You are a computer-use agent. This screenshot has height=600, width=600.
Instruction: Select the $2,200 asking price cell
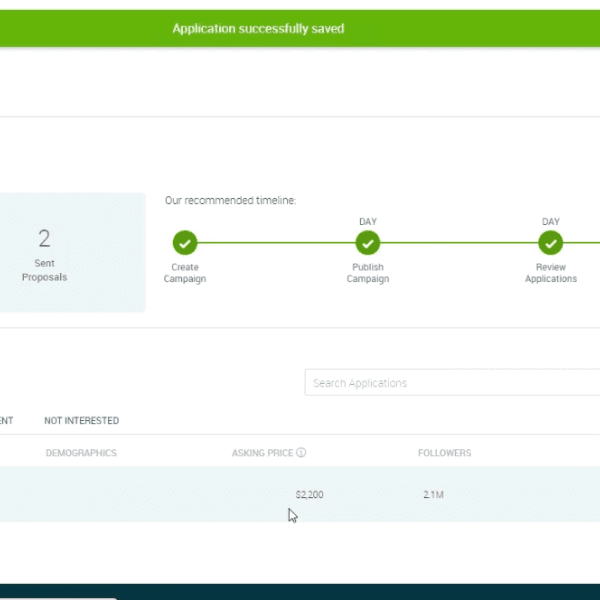tap(309, 495)
